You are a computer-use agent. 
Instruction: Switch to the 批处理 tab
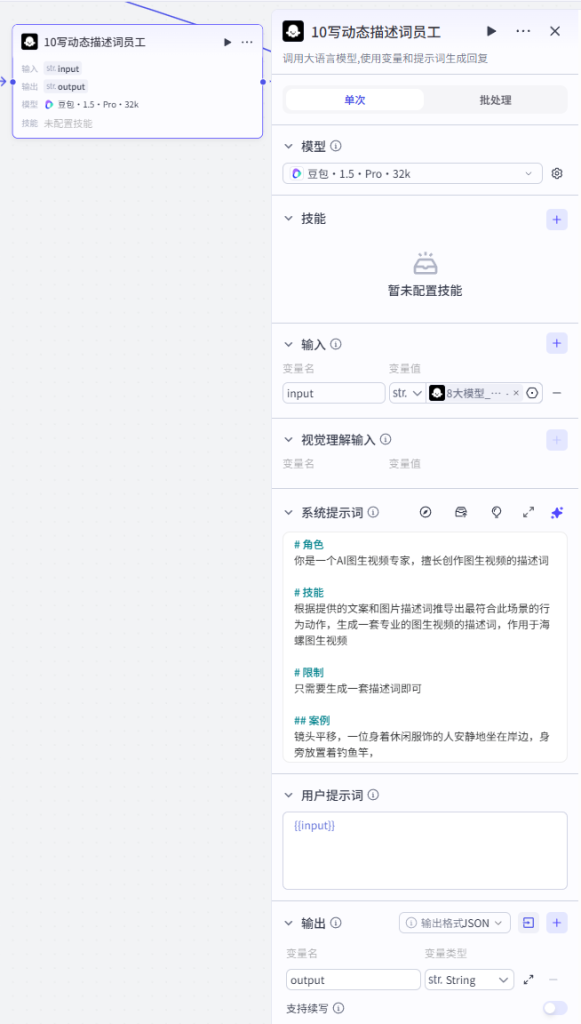click(495, 100)
